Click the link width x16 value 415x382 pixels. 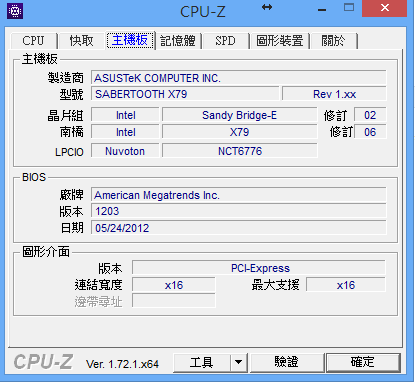[x=174, y=285]
